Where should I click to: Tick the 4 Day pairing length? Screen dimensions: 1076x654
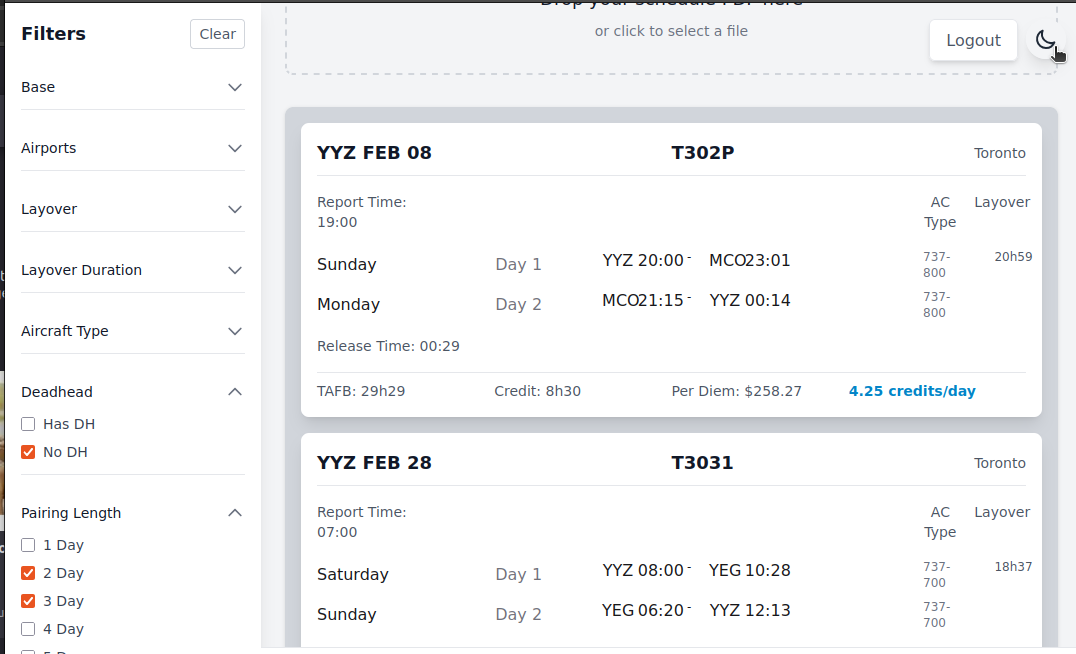coord(28,629)
